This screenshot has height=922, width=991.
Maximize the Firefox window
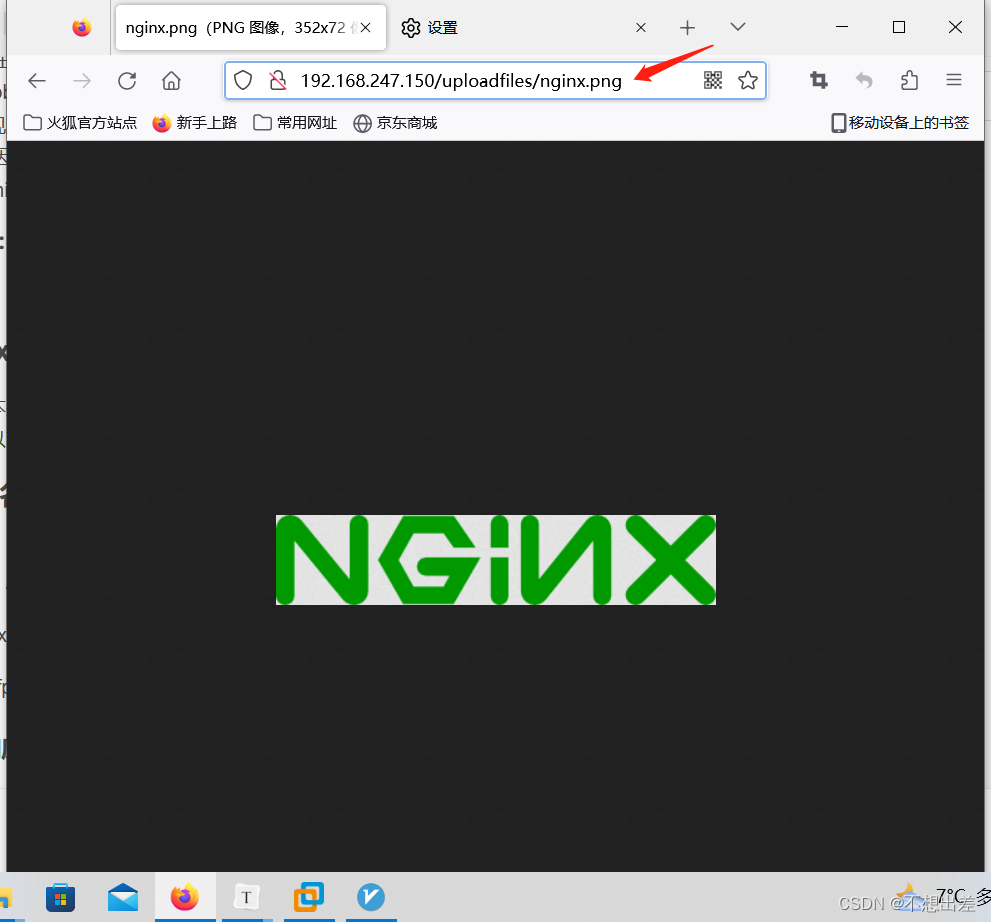point(899,27)
